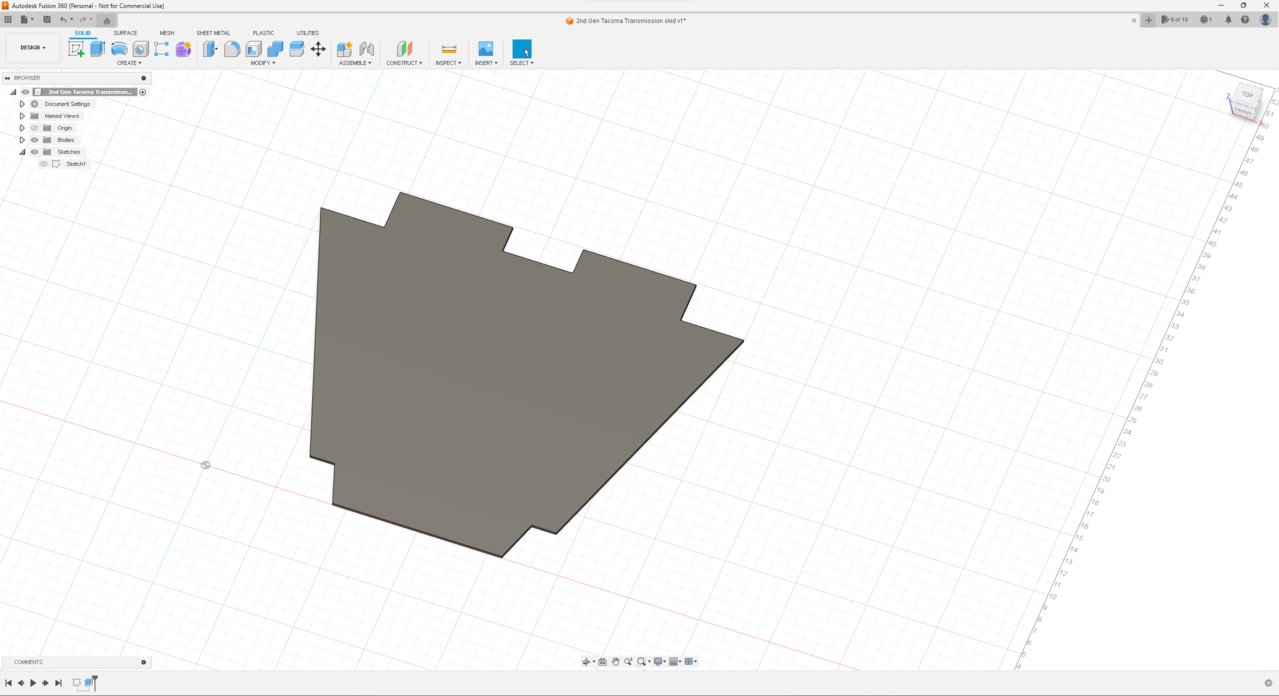Switch to the Mesh tab
The width and height of the screenshot is (1279, 696).
tap(167, 33)
